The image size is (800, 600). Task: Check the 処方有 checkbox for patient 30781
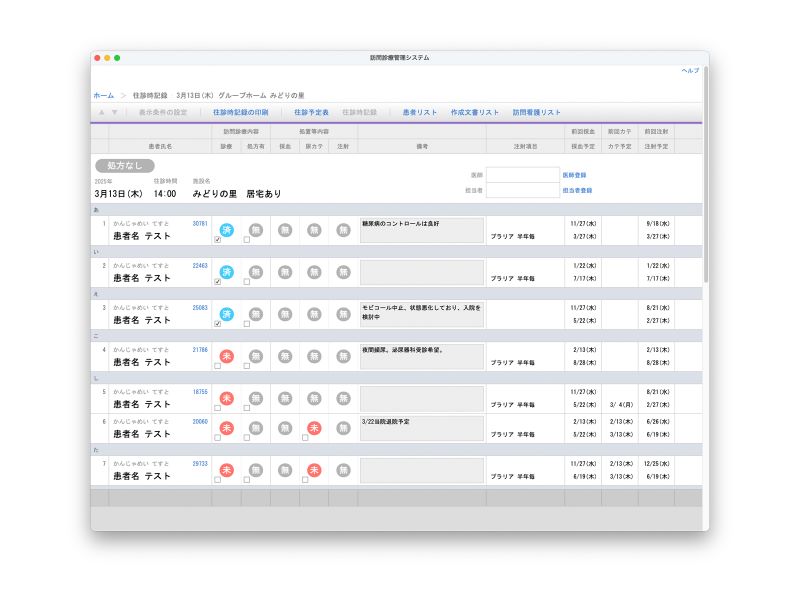tap(246, 239)
